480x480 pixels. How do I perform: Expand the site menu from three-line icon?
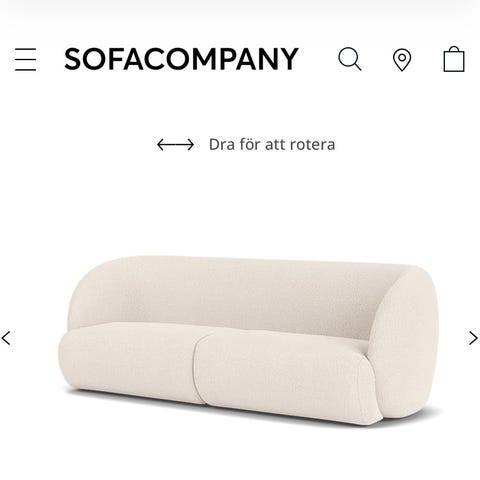tap(25, 59)
